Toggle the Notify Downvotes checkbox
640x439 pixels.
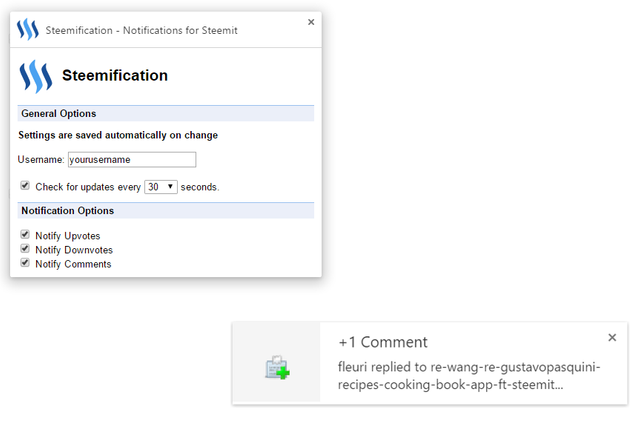tap(25, 248)
